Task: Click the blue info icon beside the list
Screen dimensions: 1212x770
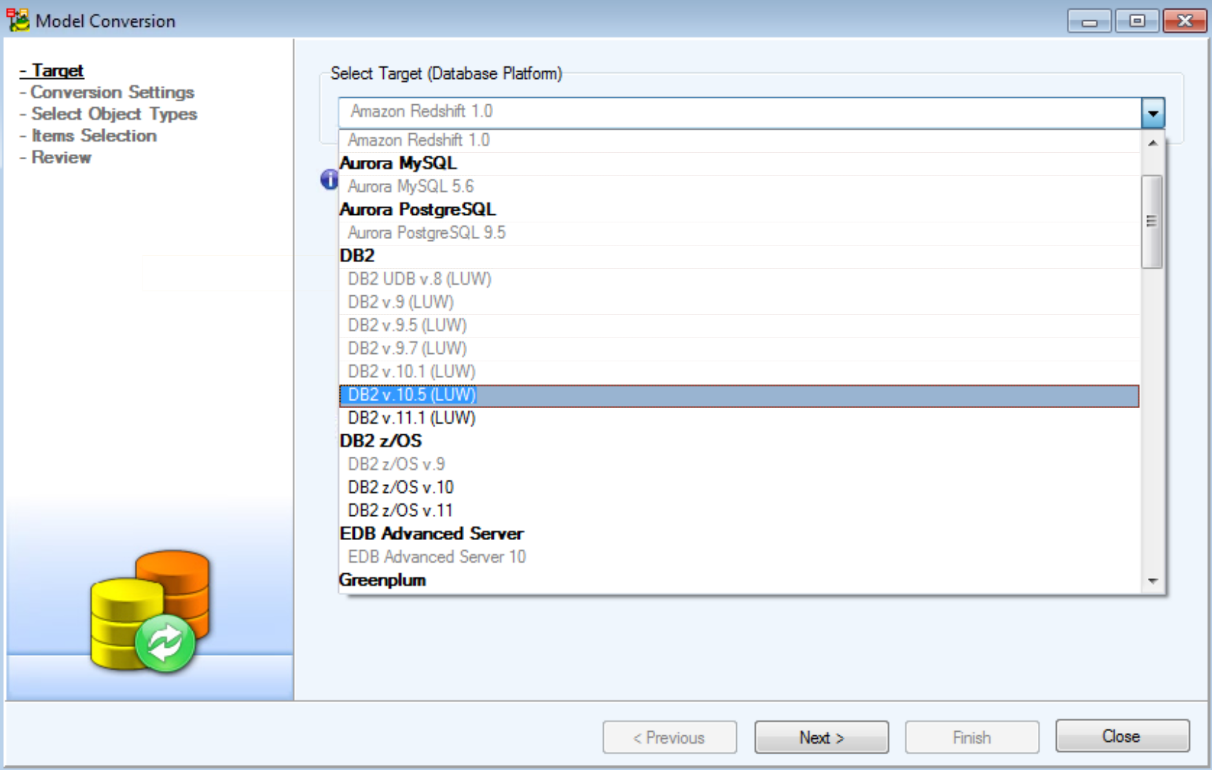Action: point(329,179)
